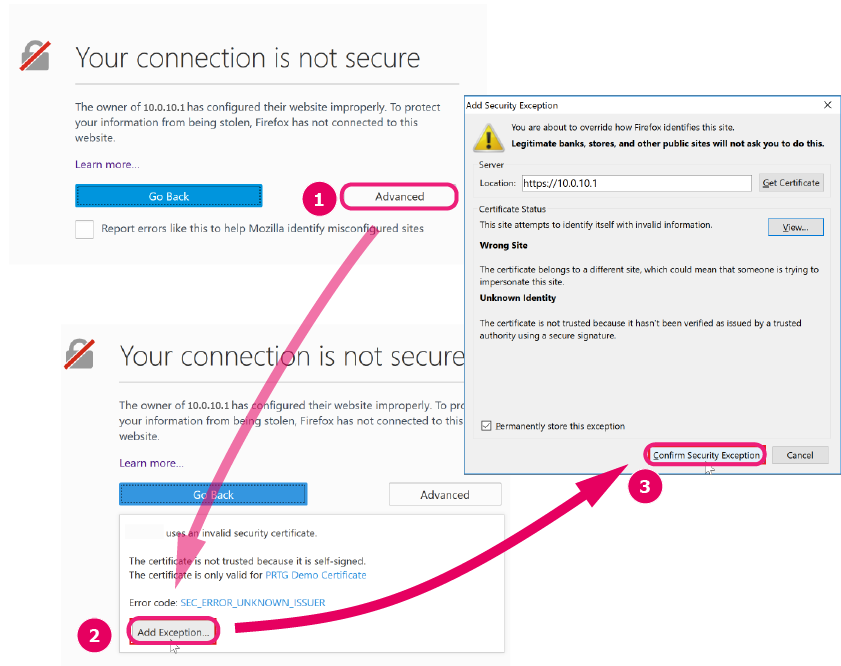Image resolution: width=841 pixels, height=666 pixels.
Task: Select the step 1 marker badge
Action: tap(318, 199)
